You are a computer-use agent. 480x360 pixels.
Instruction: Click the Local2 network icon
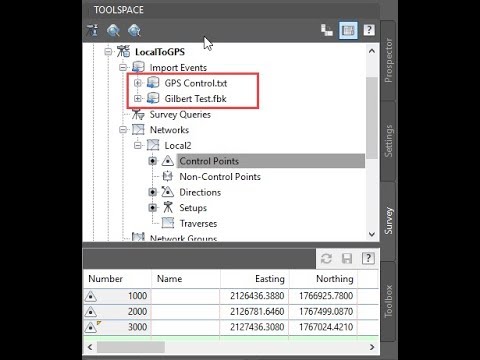coord(153,145)
